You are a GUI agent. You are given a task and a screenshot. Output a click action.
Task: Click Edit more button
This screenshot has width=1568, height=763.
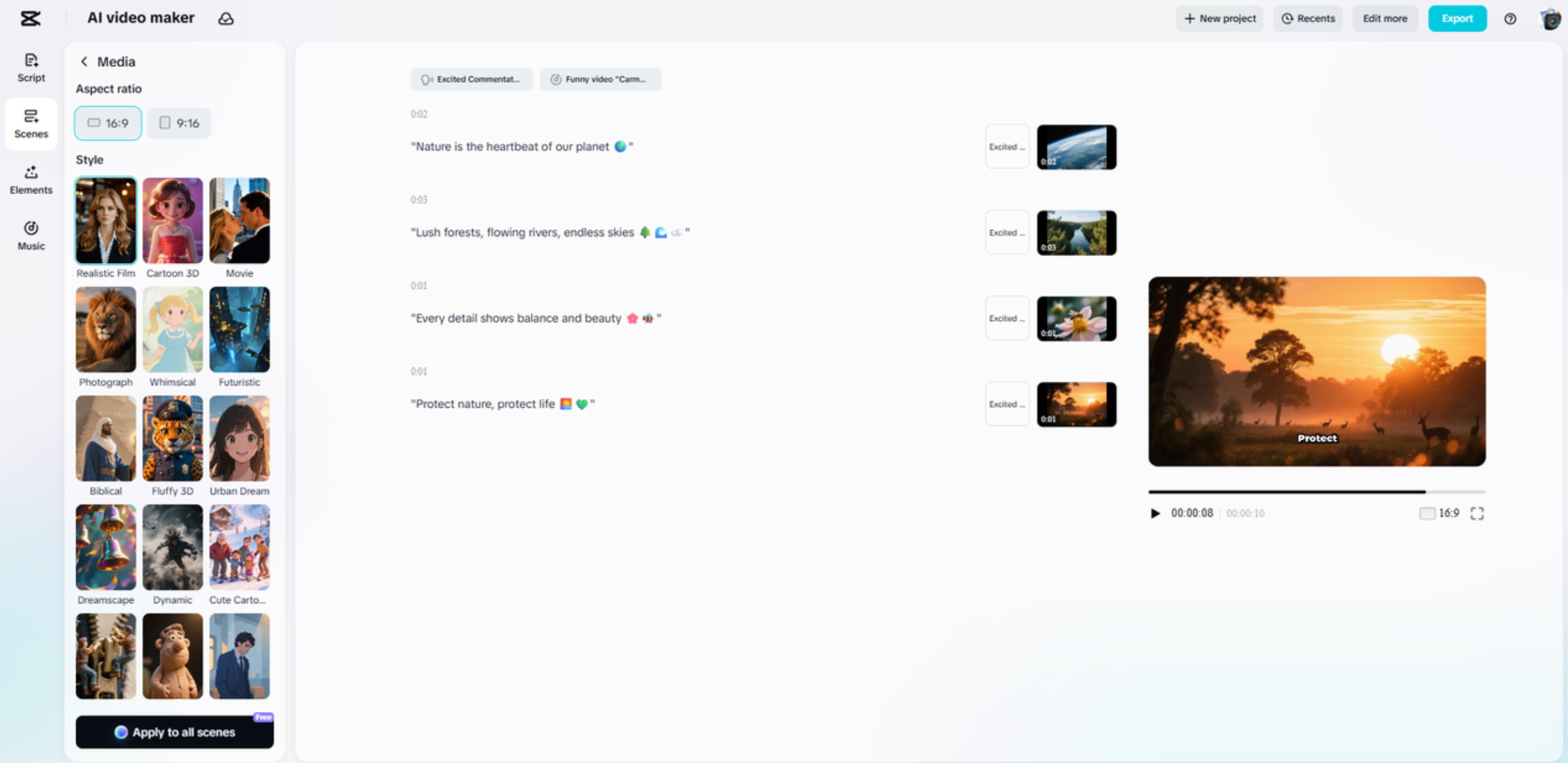coord(1385,19)
